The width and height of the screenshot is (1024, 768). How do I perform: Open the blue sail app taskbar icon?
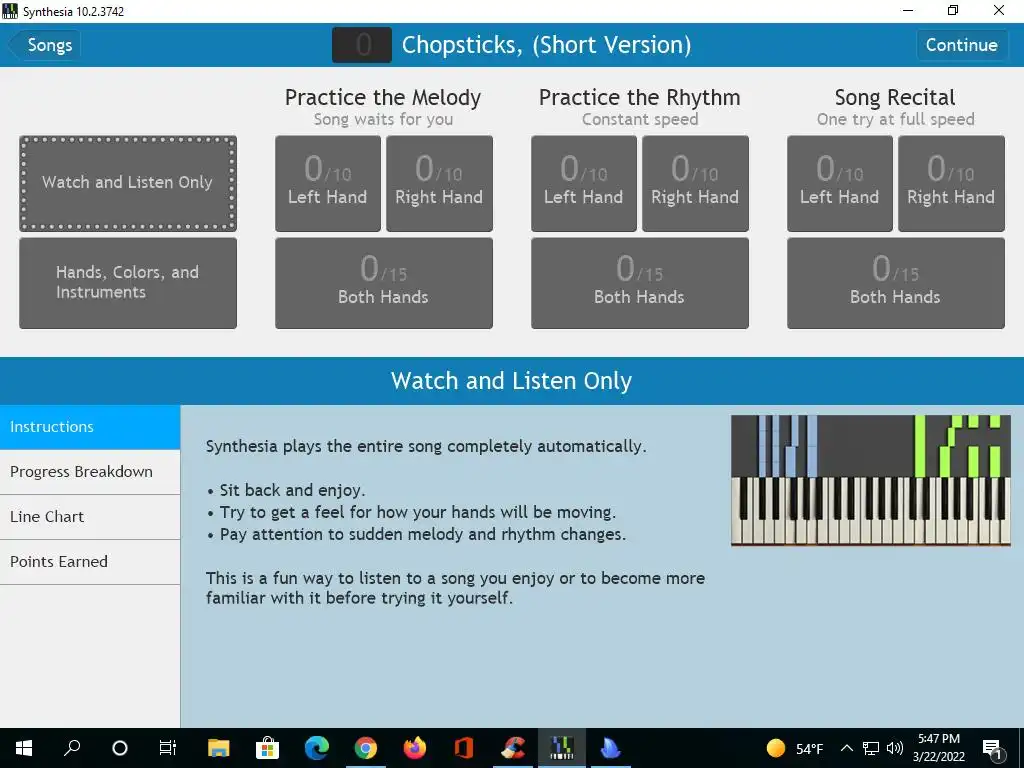point(611,748)
